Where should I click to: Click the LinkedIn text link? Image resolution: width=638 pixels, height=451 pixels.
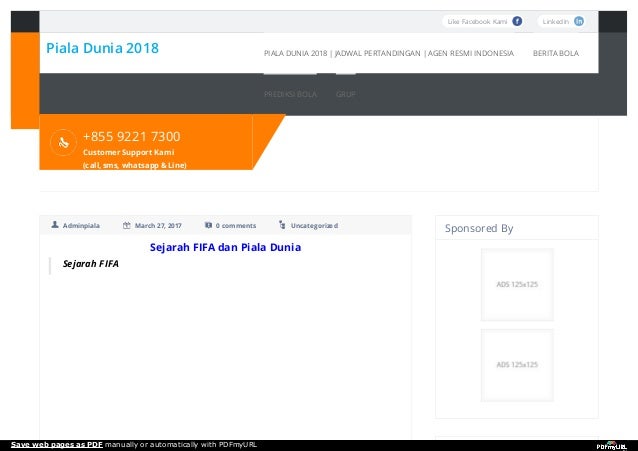[555, 22]
